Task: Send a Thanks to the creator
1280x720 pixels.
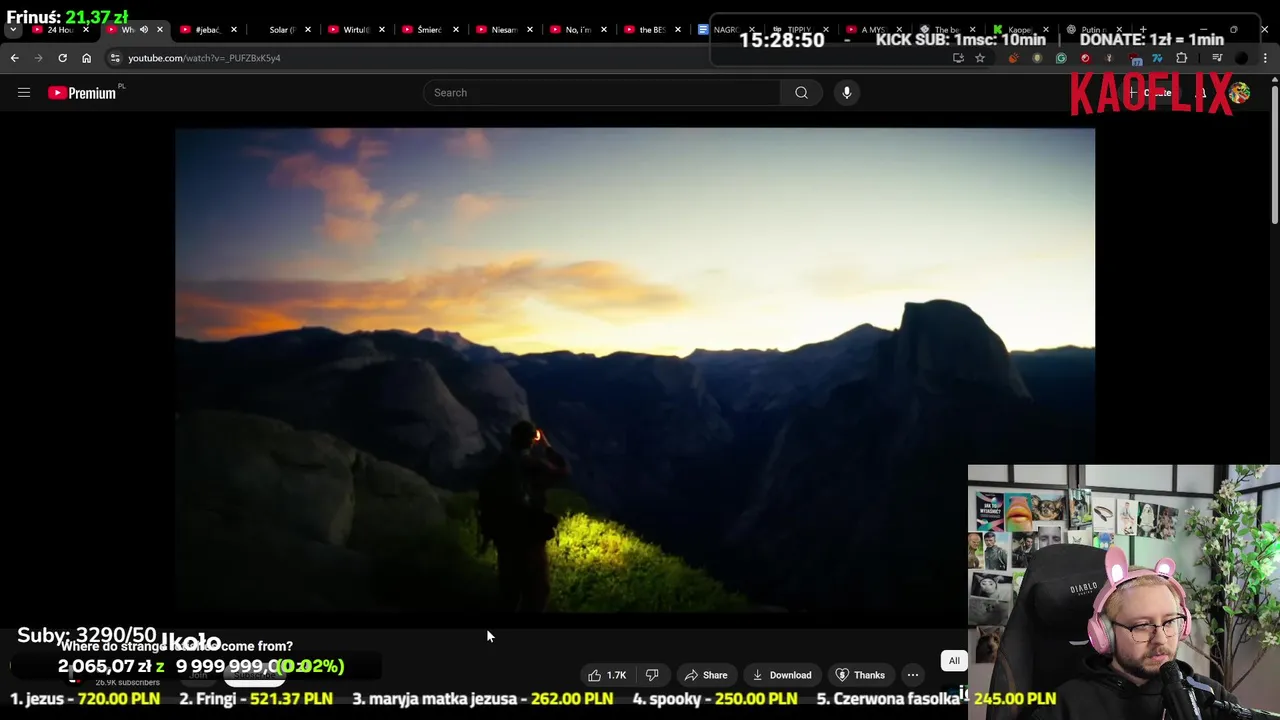Action: (860, 675)
